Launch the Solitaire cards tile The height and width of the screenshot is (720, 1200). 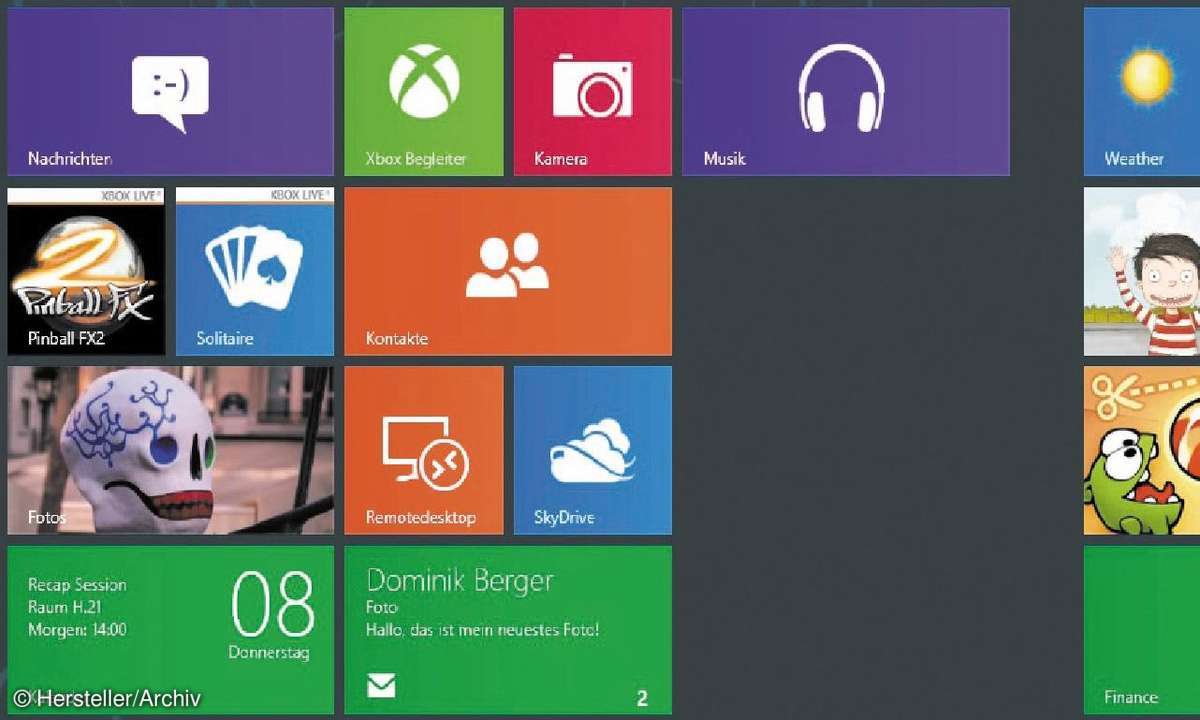[x=255, y=271]
